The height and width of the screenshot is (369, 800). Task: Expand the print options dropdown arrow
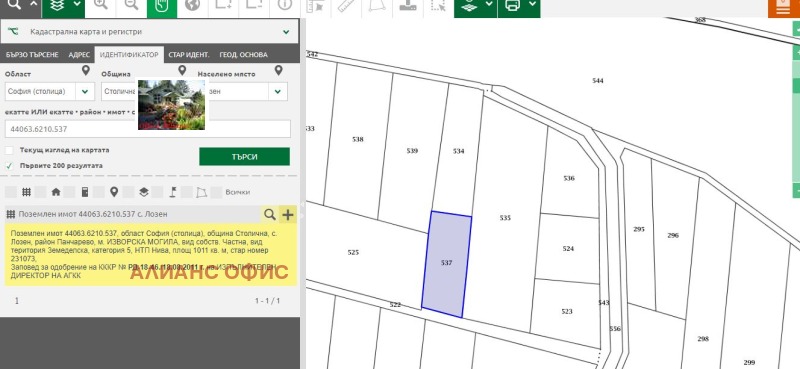point(532,5)
